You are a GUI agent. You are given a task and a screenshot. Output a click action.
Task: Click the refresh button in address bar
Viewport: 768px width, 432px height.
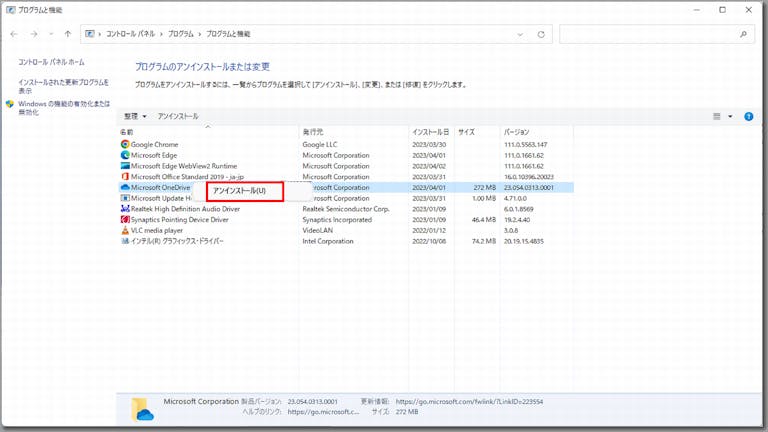point(541,34)
